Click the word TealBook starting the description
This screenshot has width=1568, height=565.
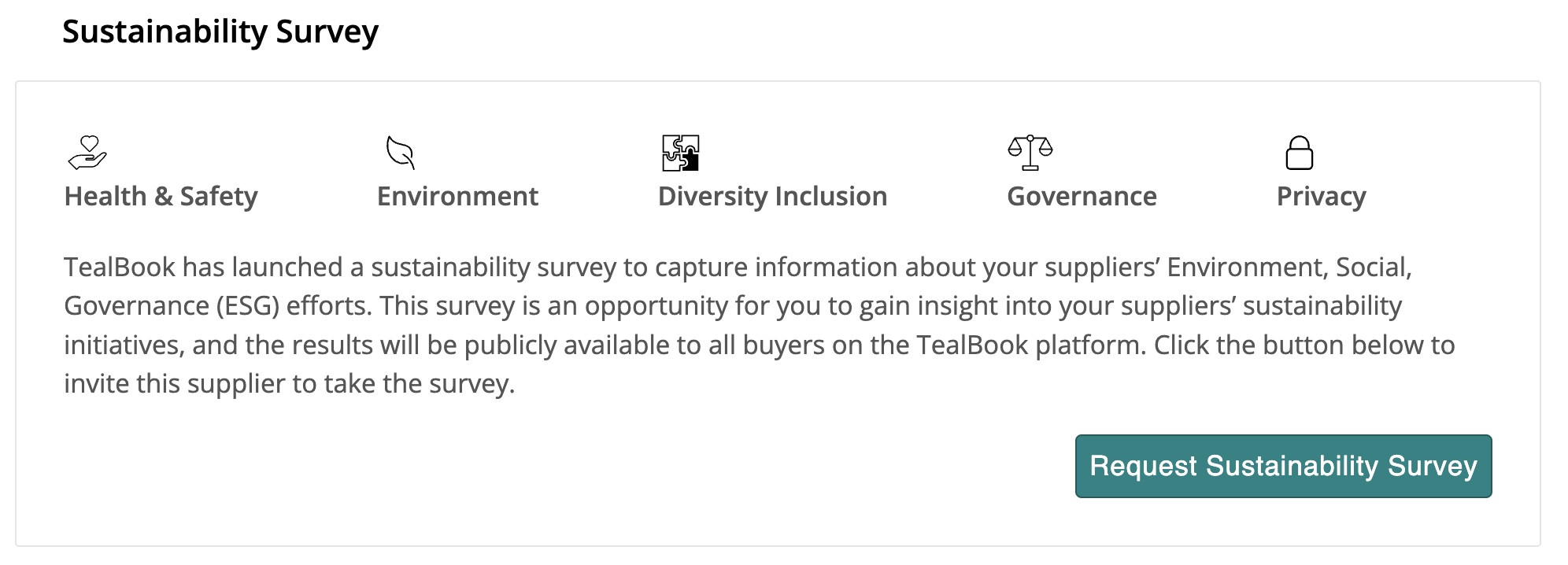click(120, 268)
